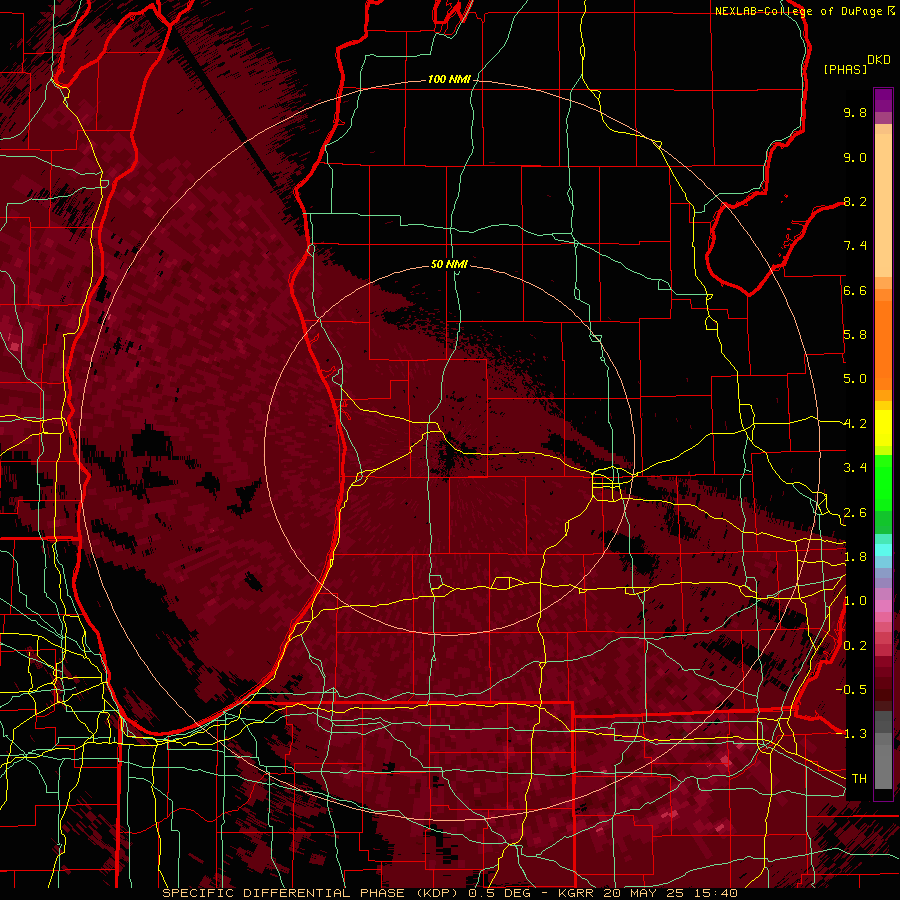Image resolution: width=900 pixels, height=900 pixels.
Task: Click the TH threshold label on scale
Action: click(859, 779)
